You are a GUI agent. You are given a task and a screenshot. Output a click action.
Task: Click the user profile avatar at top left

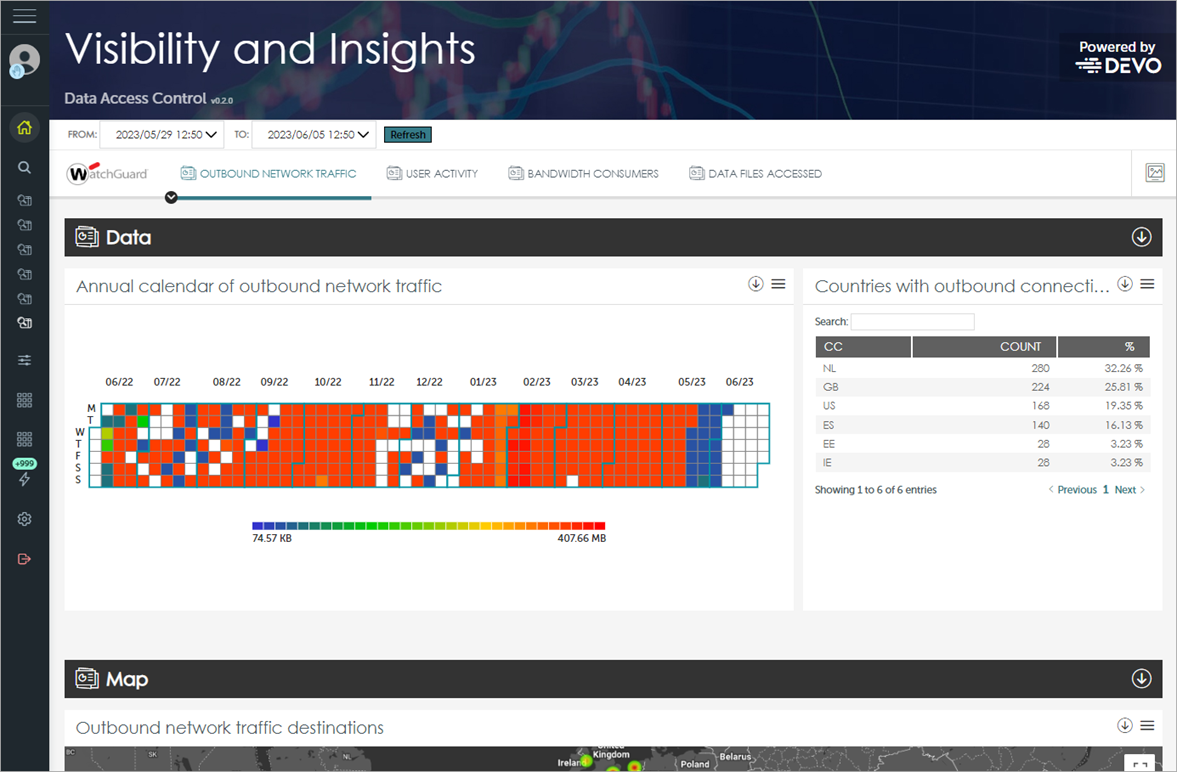click(22, 58)
